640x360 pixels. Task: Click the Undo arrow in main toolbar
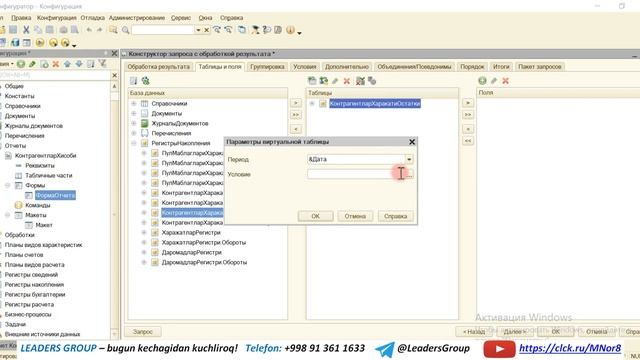[89, 30]
